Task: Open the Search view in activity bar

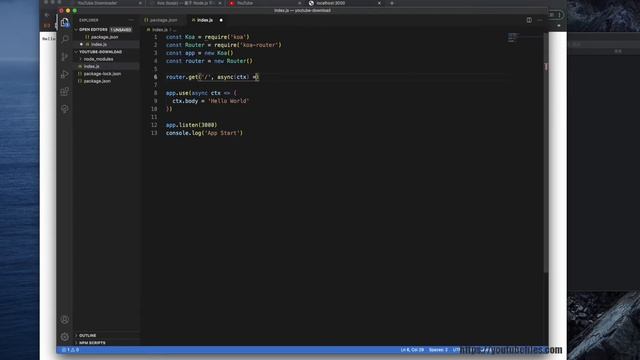Action: tap(65, 39)
